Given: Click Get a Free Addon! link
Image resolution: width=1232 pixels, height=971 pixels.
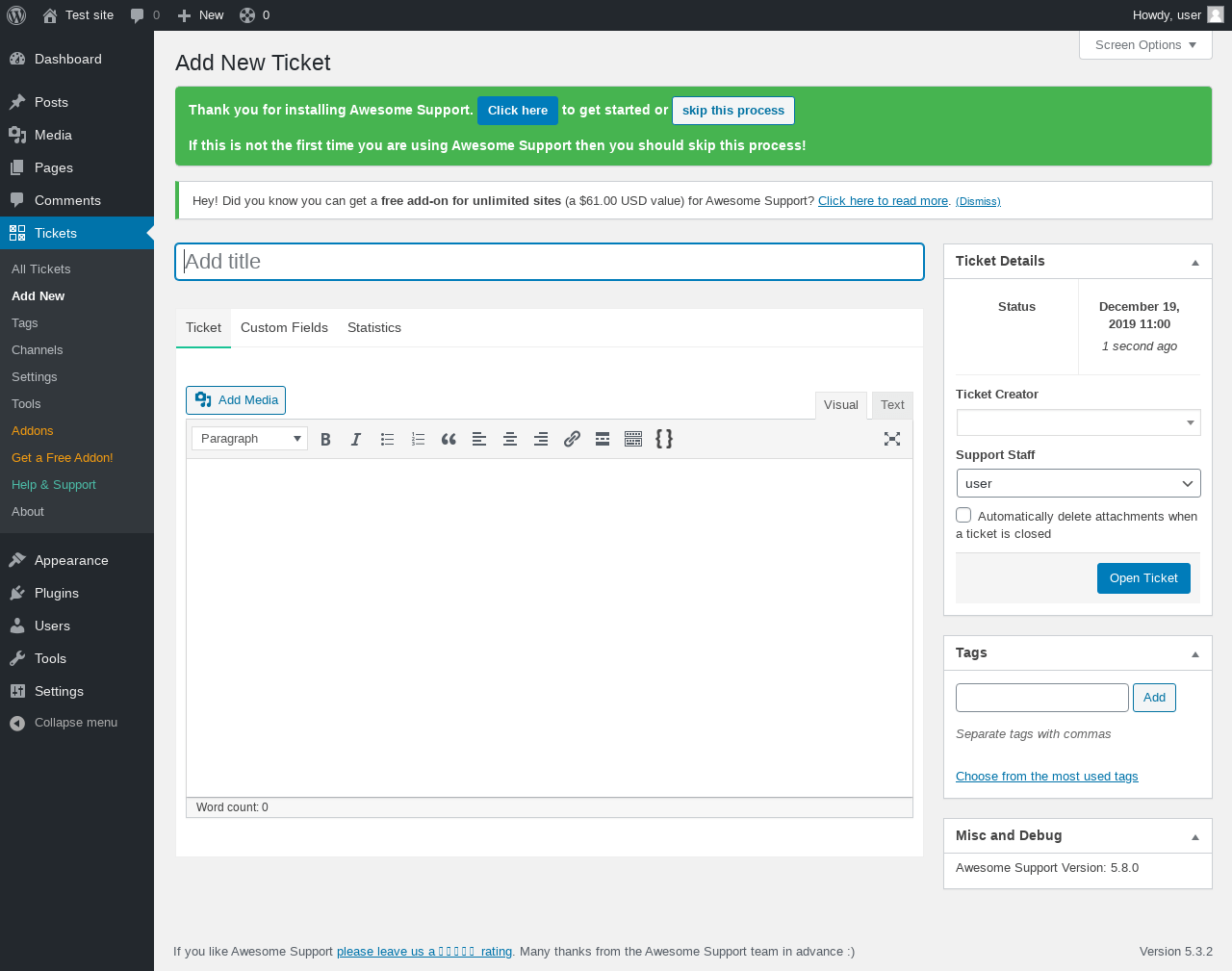Looking at the screenshot, I should (x=63, y=458).
